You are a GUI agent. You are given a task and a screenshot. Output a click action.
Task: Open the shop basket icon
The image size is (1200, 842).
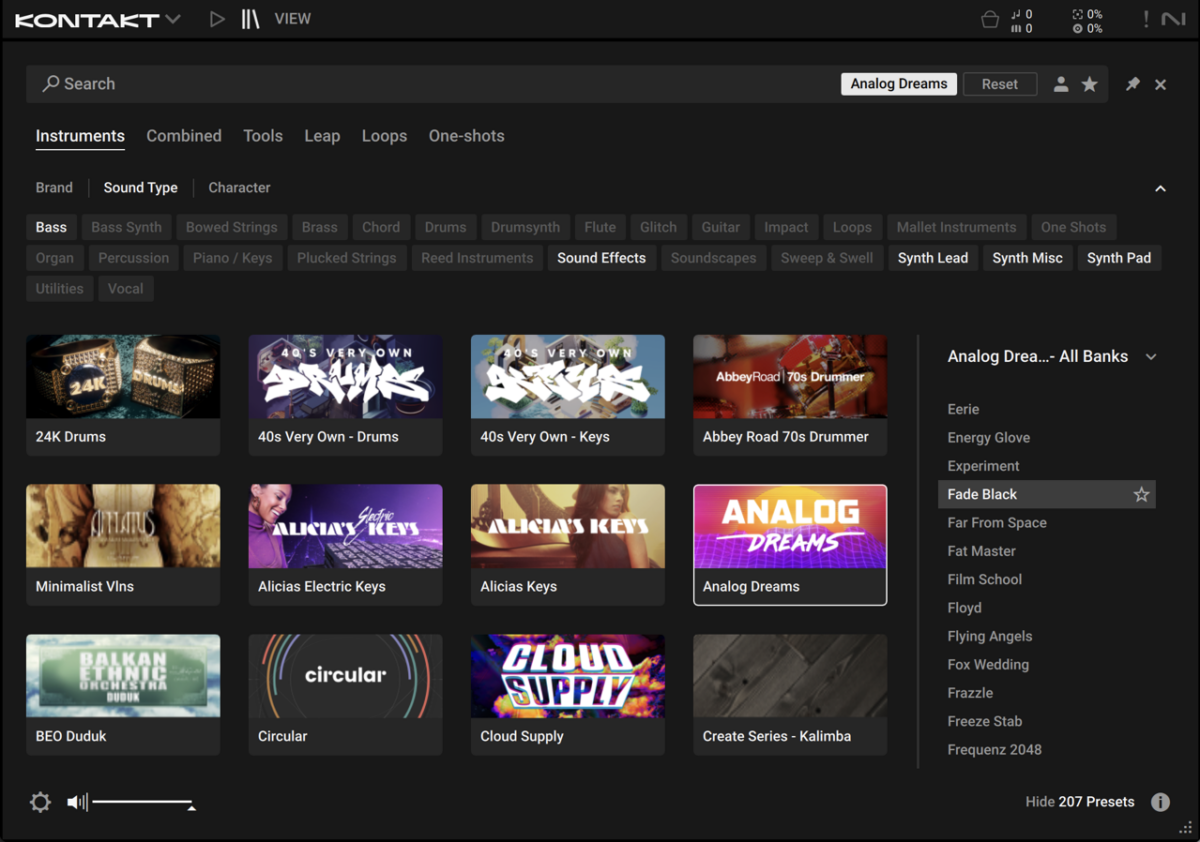[990, 19]
